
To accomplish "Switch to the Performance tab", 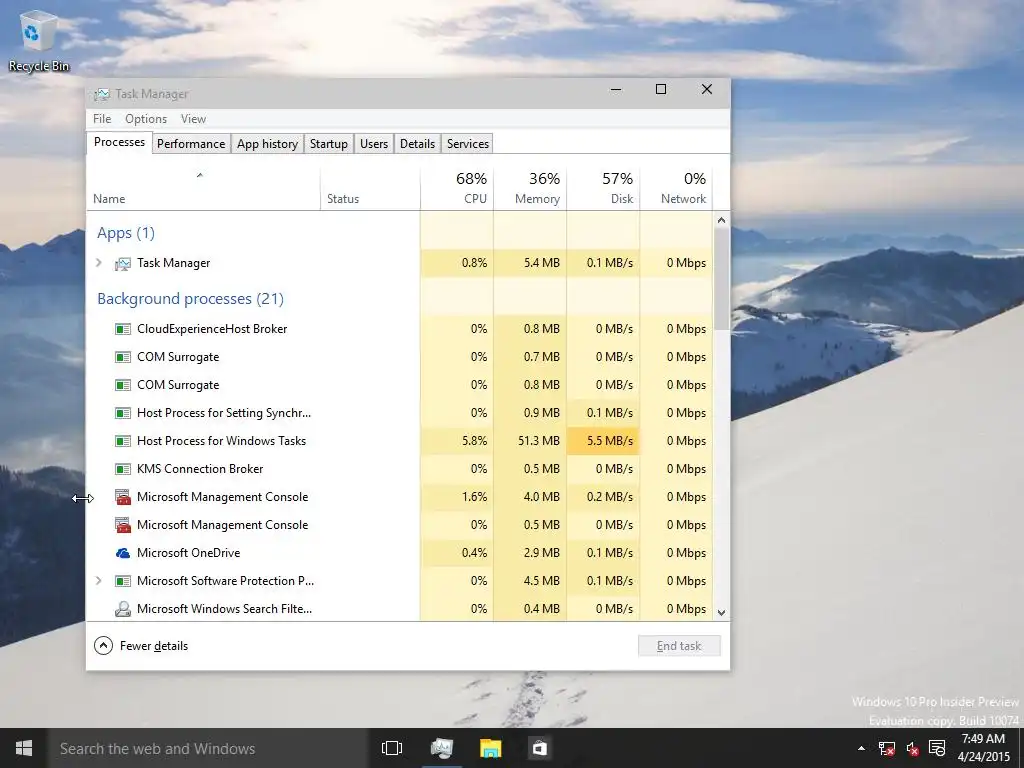I will (x=191, y=144).
